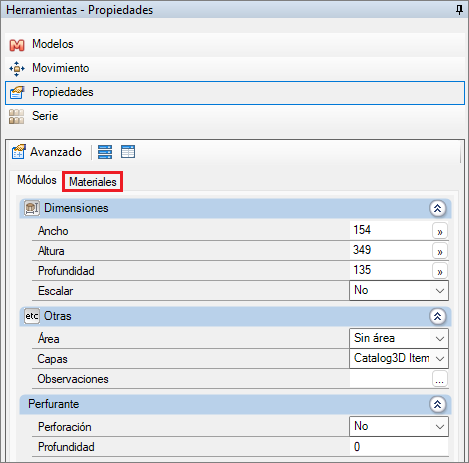The image size is (469, 463).
Task: Select the Movimiento tool icon
Action: click(17, 68)
